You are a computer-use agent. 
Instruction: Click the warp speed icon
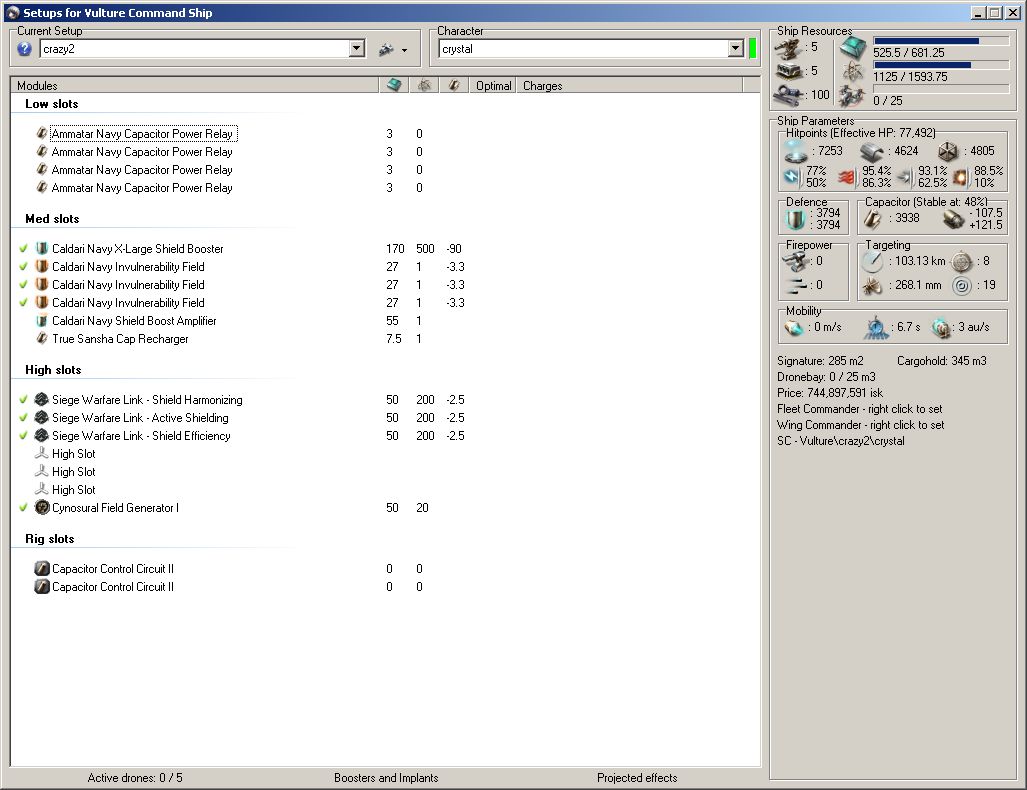pyautogui.click(x=941, y=328)
